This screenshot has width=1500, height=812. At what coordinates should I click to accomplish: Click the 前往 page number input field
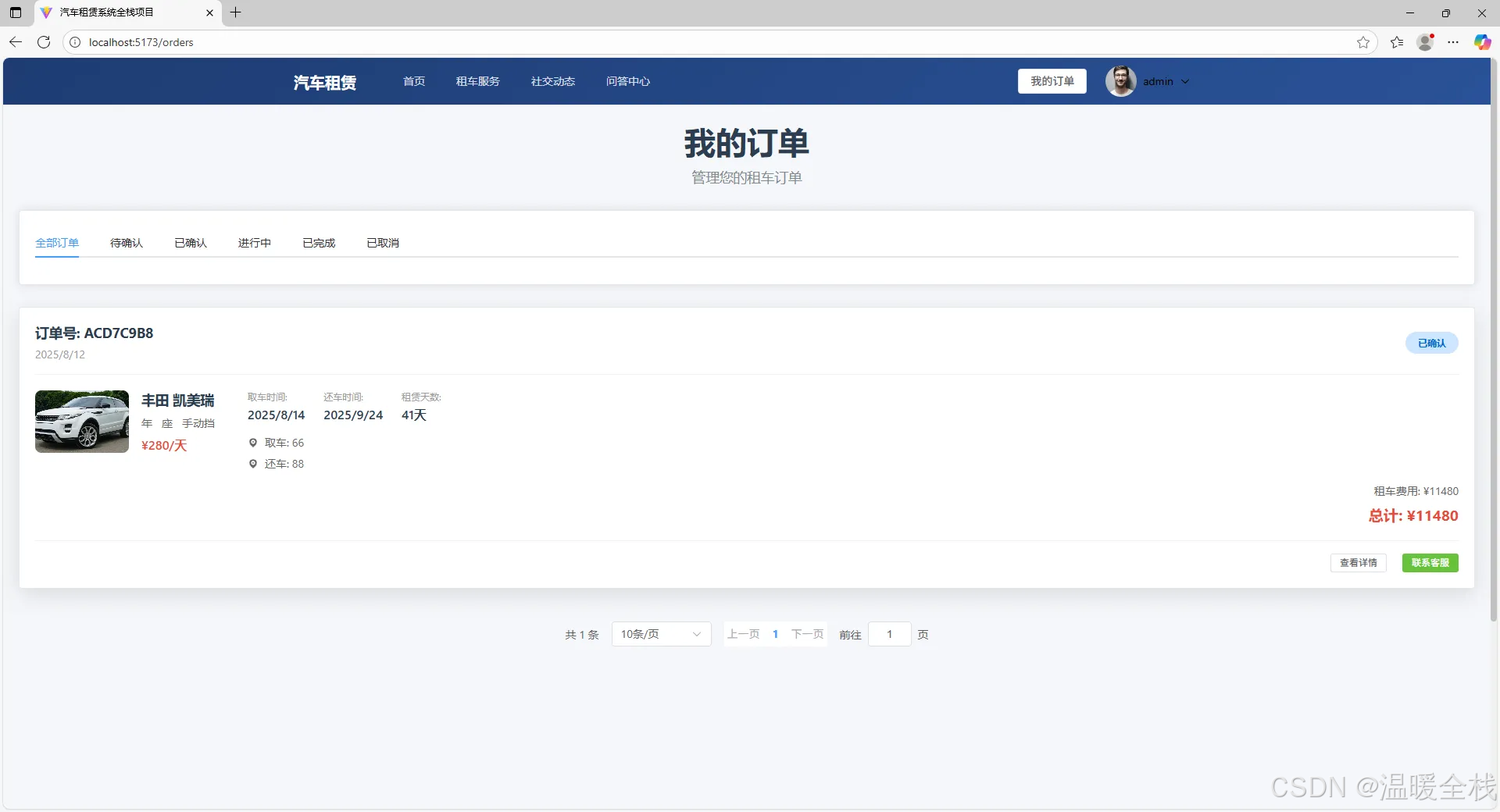[889, 634]
